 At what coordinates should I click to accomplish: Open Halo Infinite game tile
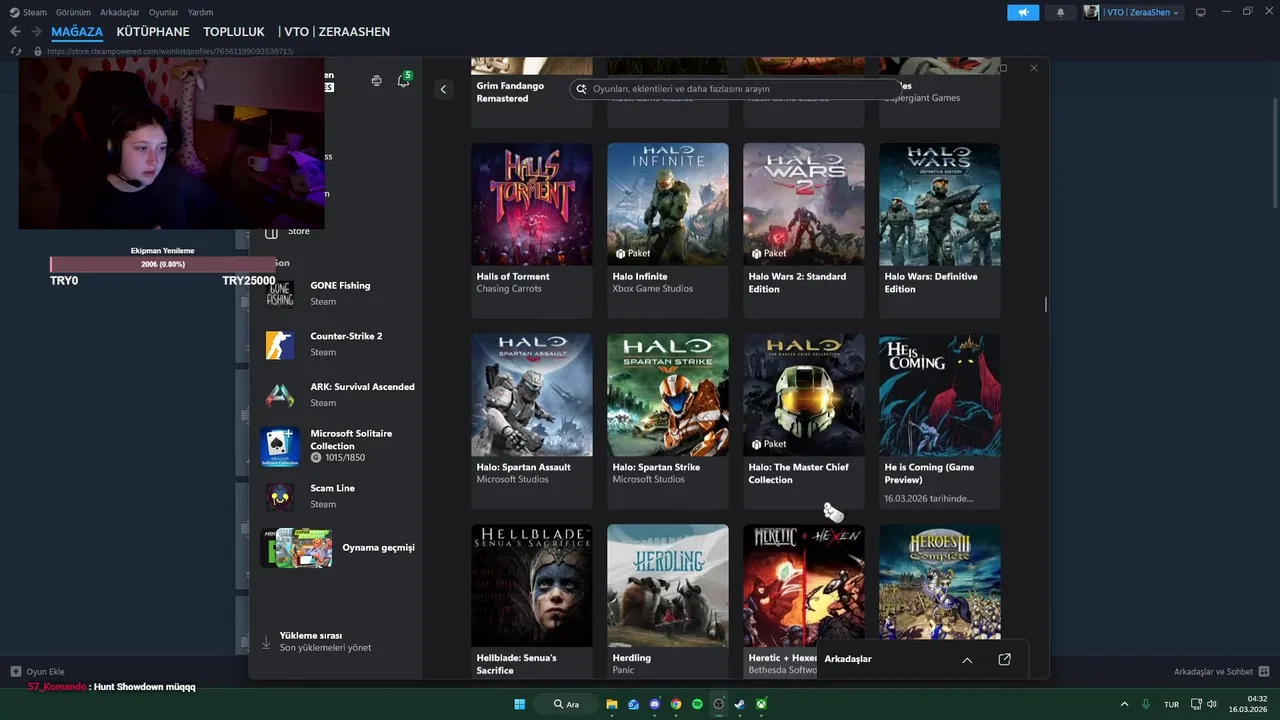pyautogui.click(x=668, y=230)
